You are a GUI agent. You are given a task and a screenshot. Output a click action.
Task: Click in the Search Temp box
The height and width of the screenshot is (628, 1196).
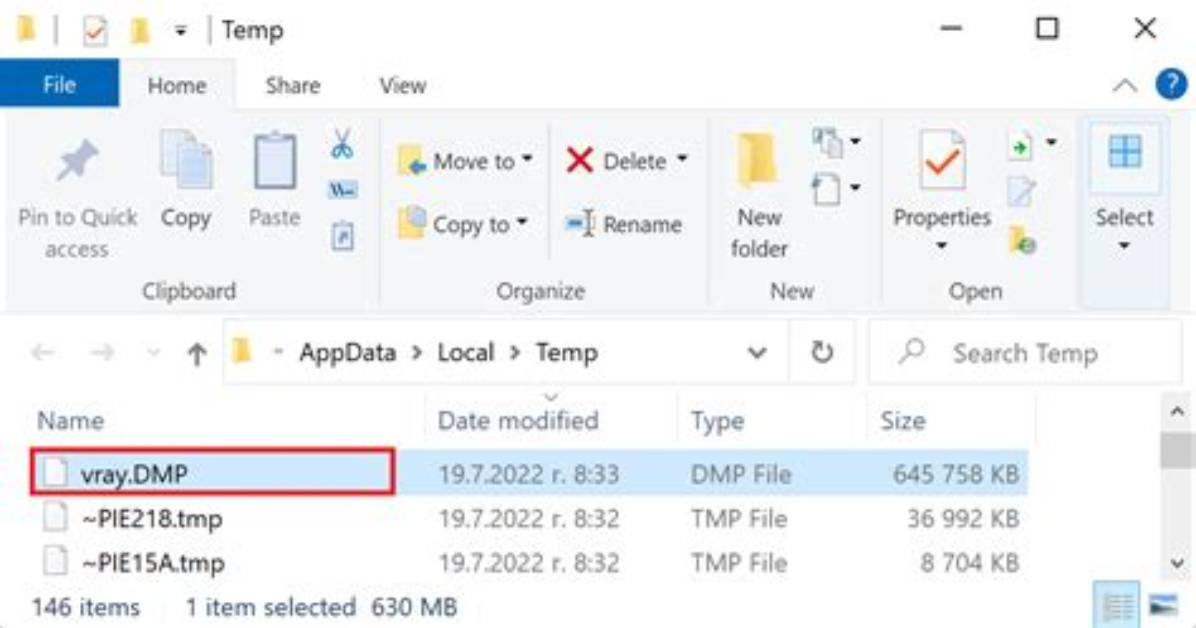(1025, 353)
